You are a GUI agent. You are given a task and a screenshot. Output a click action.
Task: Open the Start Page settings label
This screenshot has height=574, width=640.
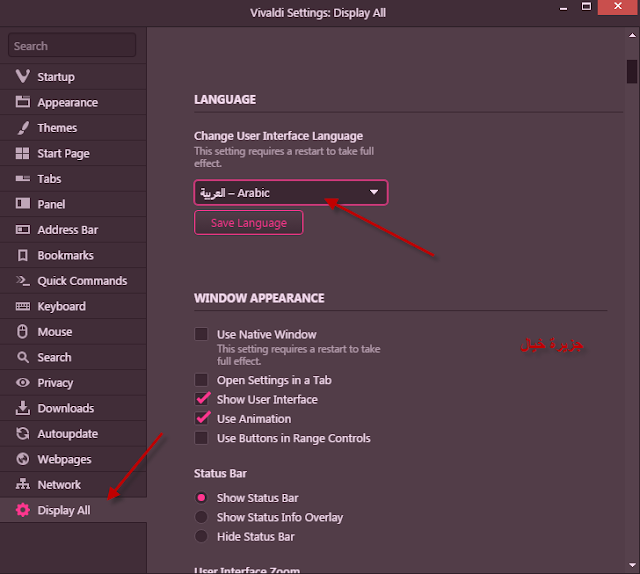[x=63, y=154]
